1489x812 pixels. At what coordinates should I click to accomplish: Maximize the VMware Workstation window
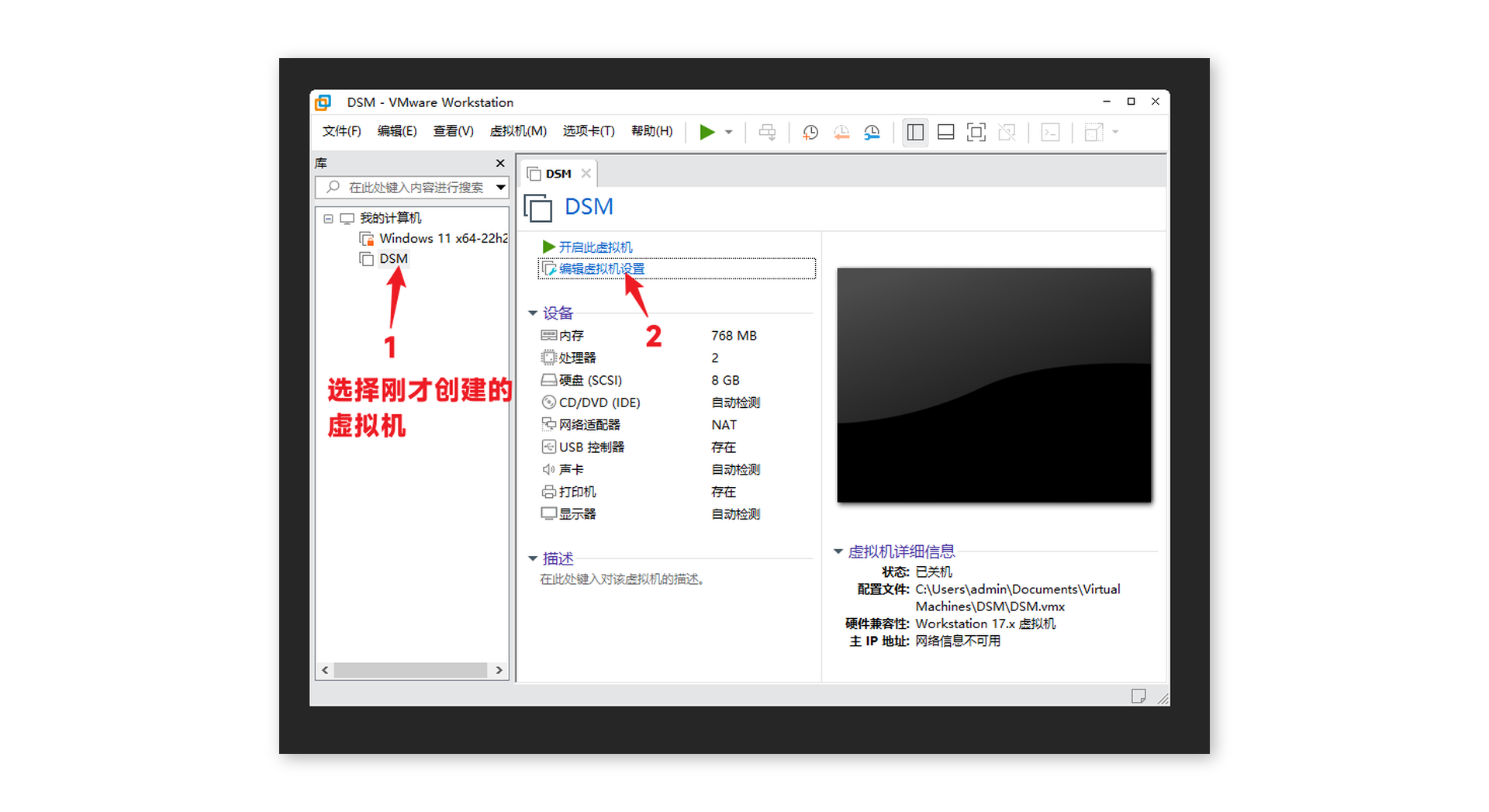1131,102
